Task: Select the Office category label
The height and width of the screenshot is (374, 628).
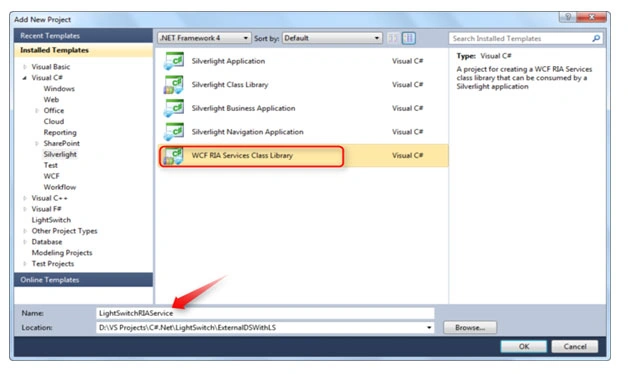Action: [54, 111]
